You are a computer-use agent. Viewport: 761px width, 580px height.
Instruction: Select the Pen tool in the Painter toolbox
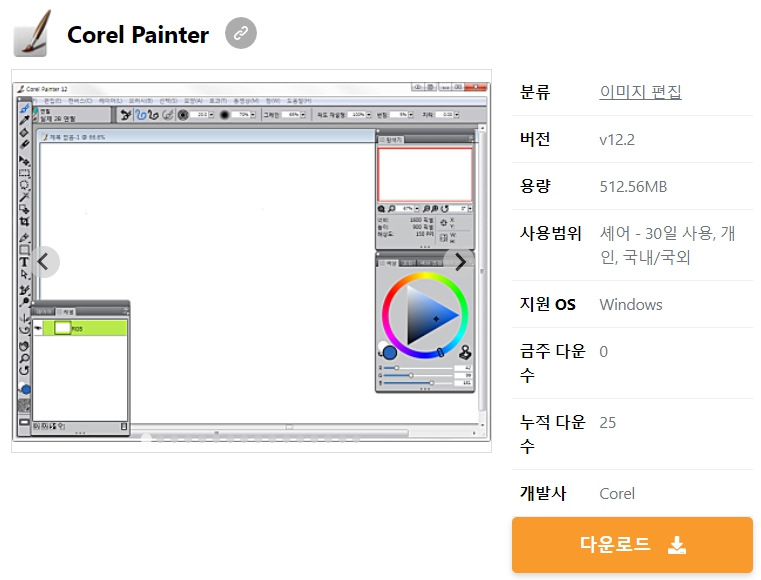(x=24, y=238)
